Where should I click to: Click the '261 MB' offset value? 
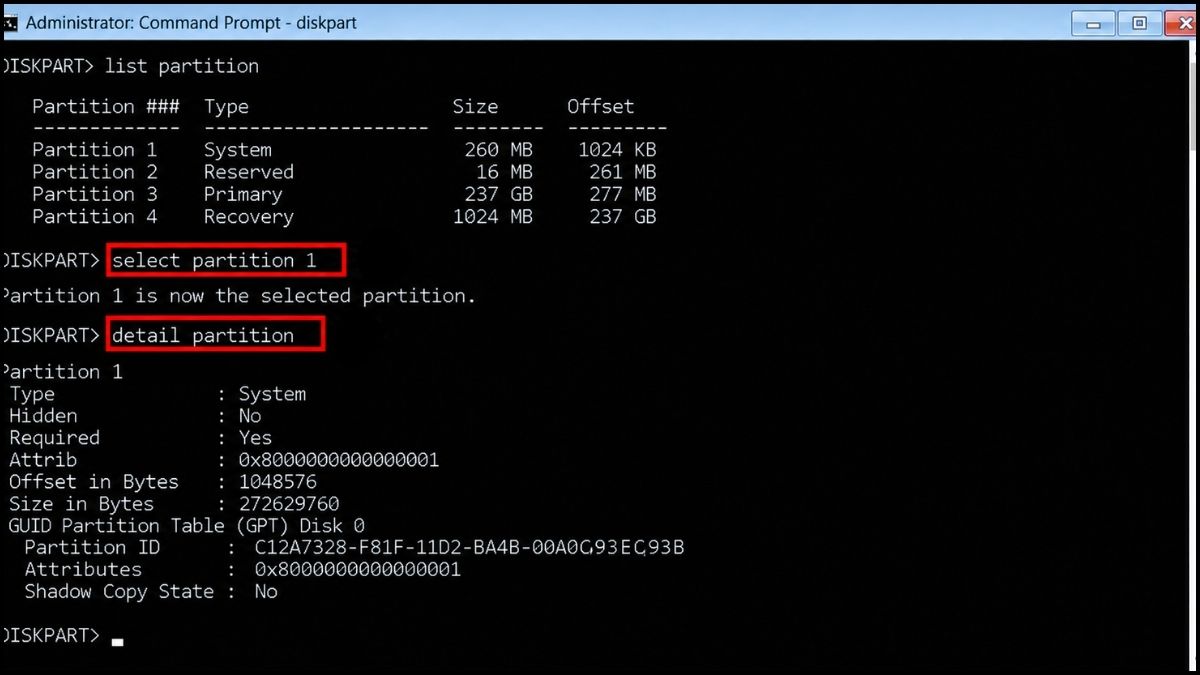coord(623,171)
